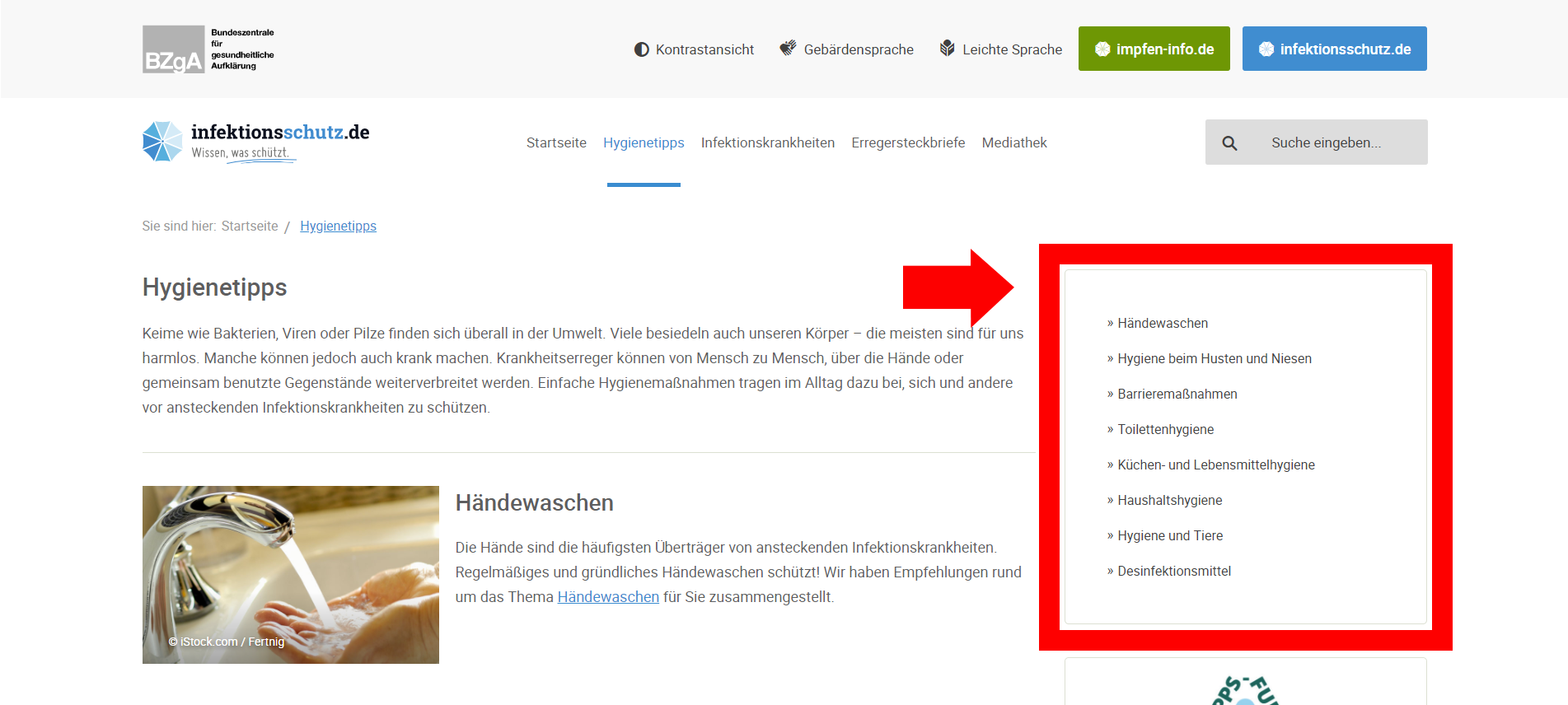Click the infektionsschutz.de umbrella logo
This screenshot has width=1568, height=705.
pyautogui.click(x=162, y=142)
